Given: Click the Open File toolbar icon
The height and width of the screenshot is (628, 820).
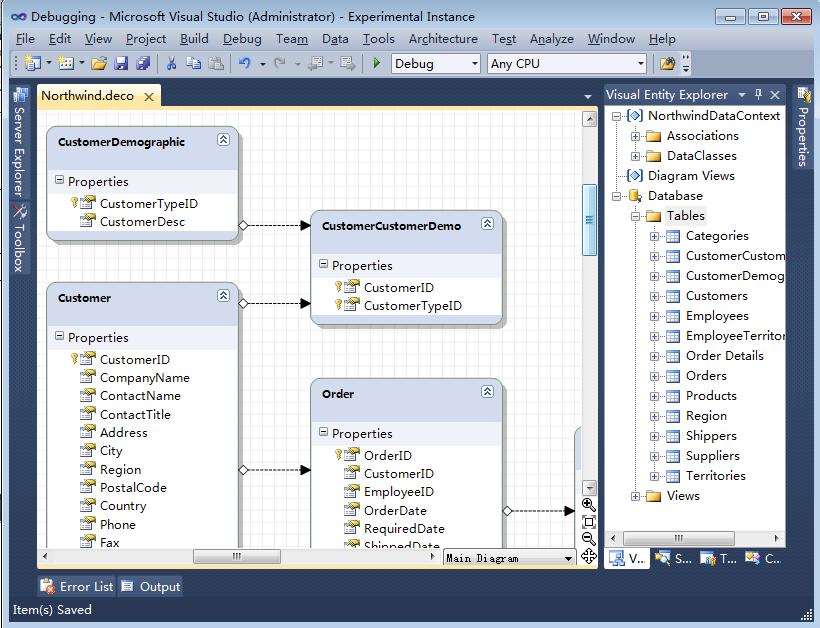Looking at the screenshot, I should pyautogui.click(x=99, y=63).
